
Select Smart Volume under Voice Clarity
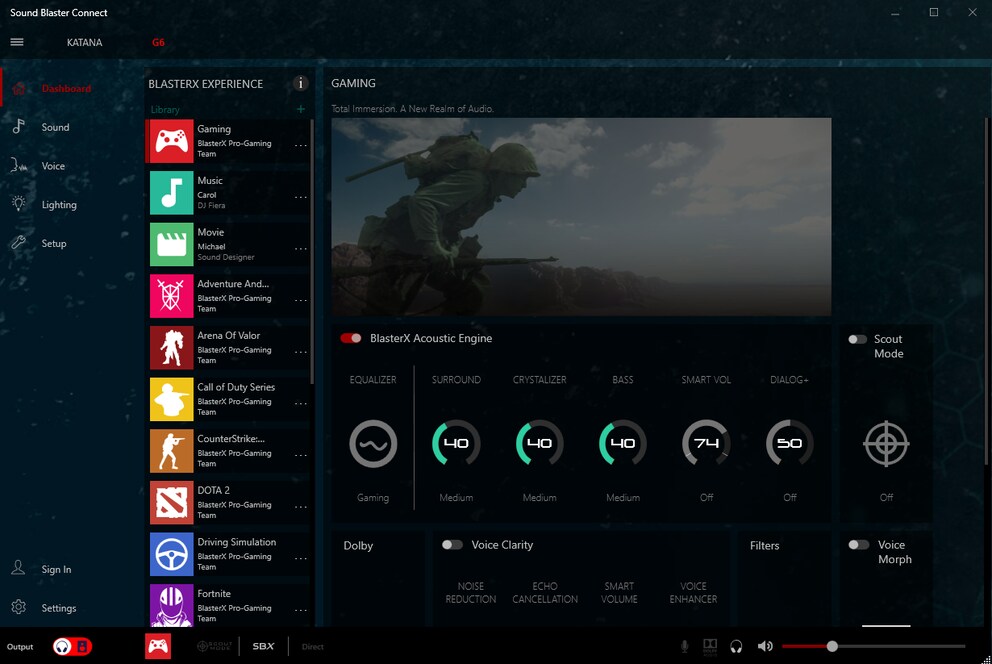[619, 593]
